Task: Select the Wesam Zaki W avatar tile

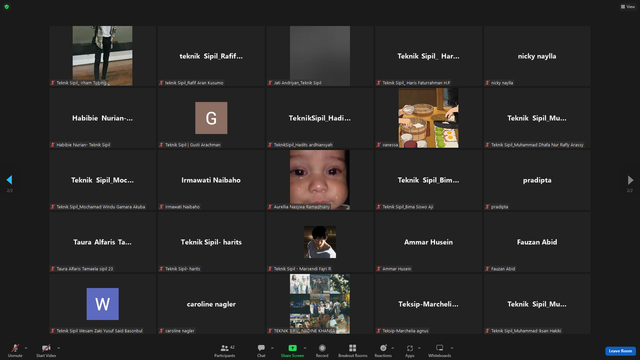Action: pyautogui.click(x=102, y=304)
